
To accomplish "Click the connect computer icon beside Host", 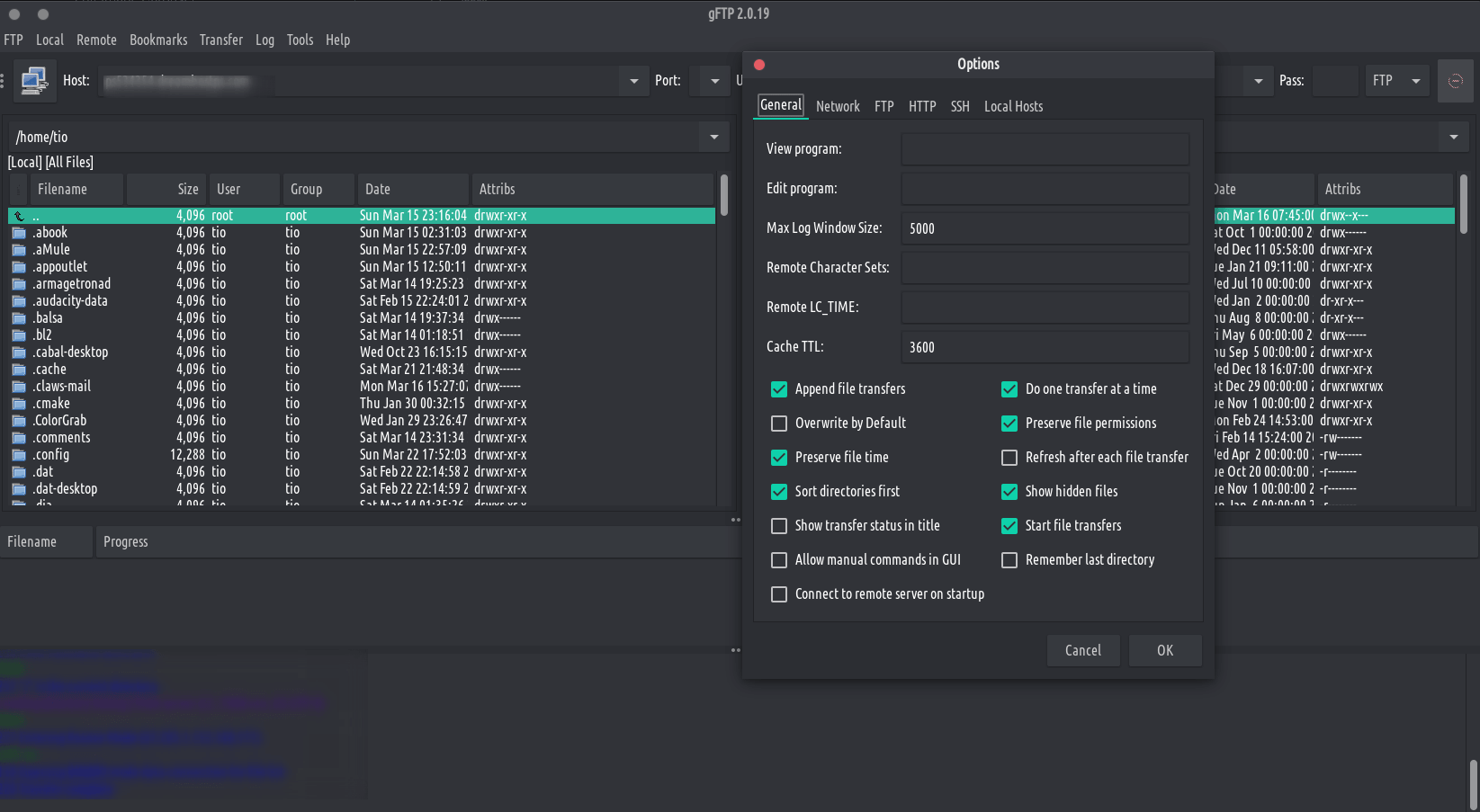I will click(34, 81).
